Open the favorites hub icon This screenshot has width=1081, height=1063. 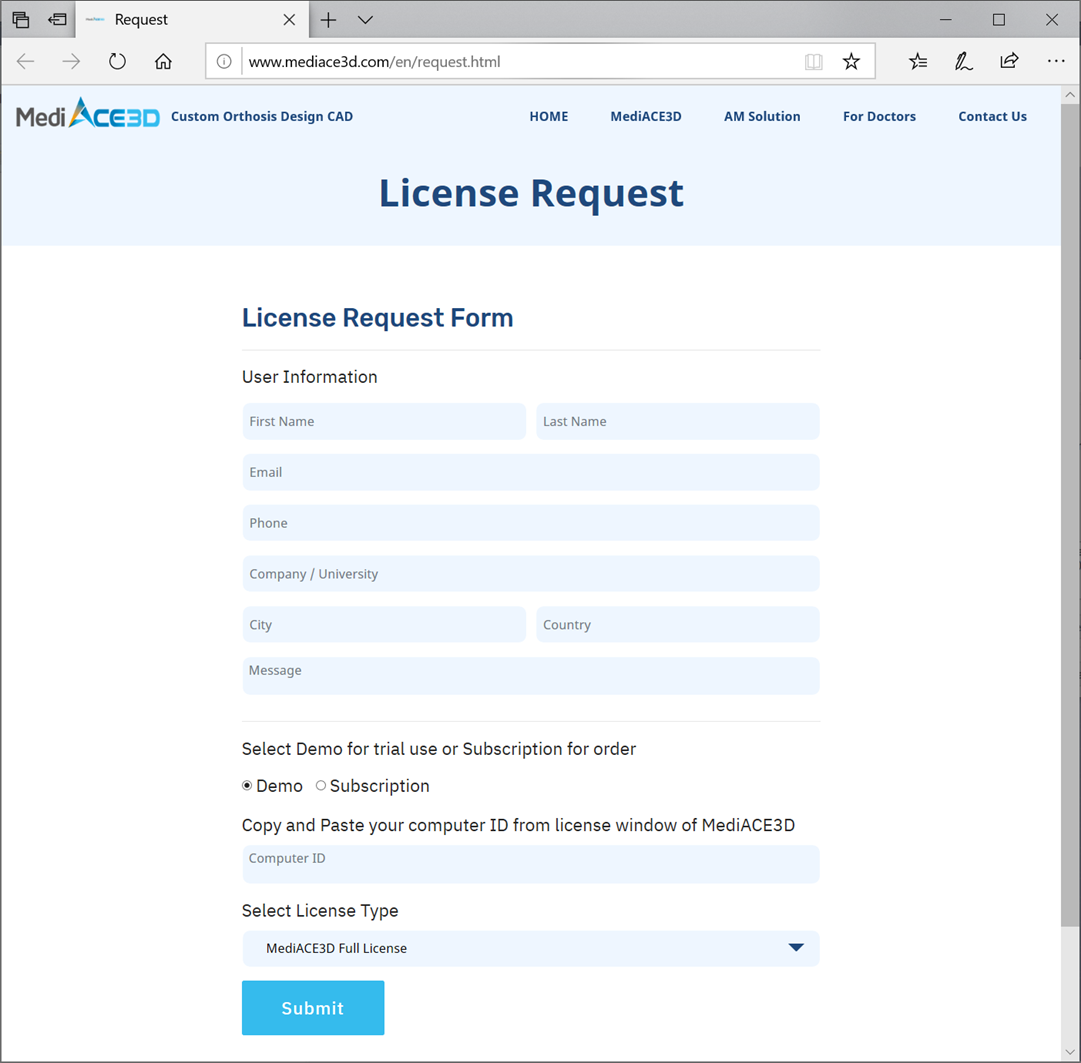coord(918,61)
